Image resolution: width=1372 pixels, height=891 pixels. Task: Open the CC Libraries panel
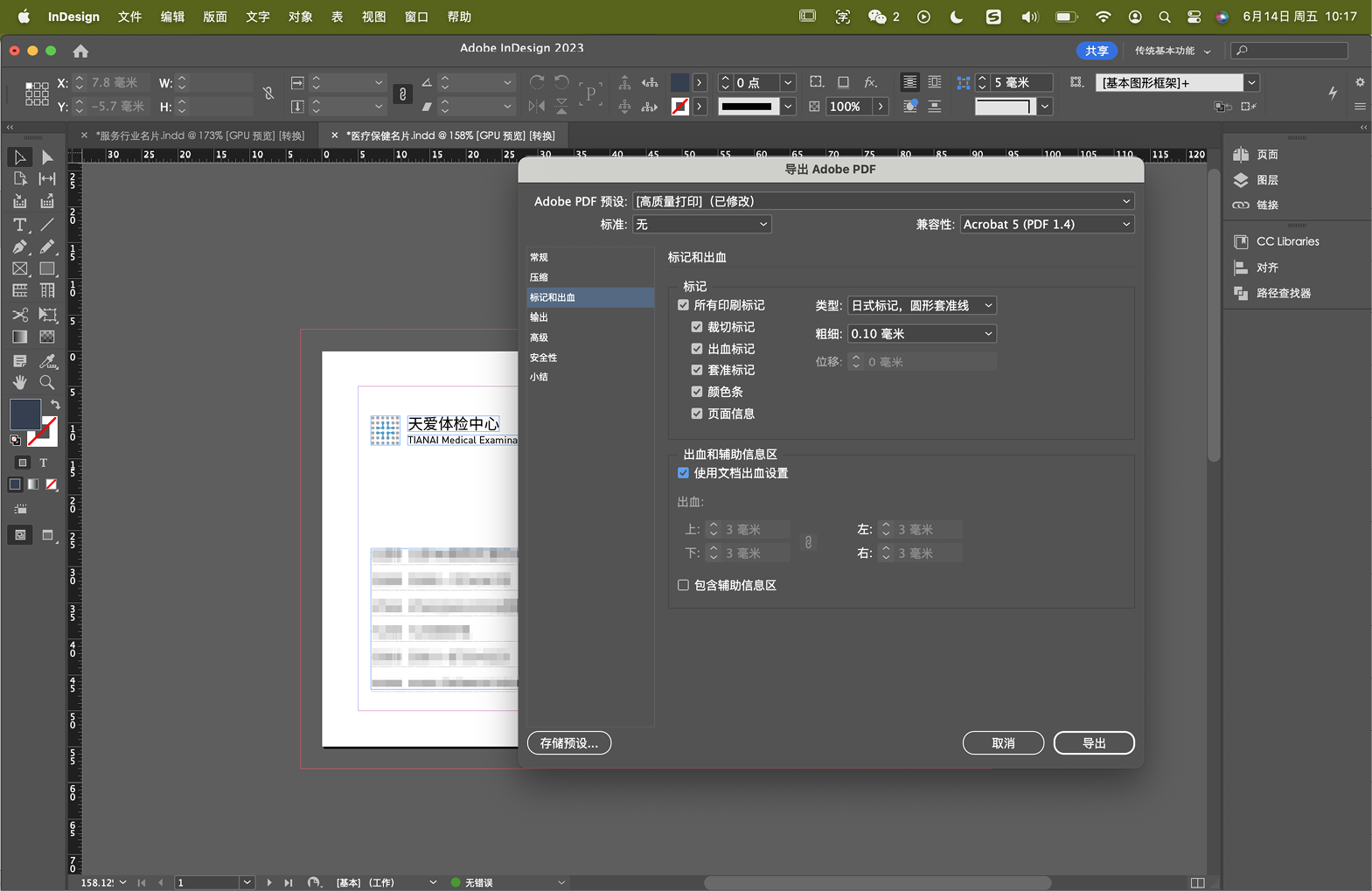(x=1241, y=241)
